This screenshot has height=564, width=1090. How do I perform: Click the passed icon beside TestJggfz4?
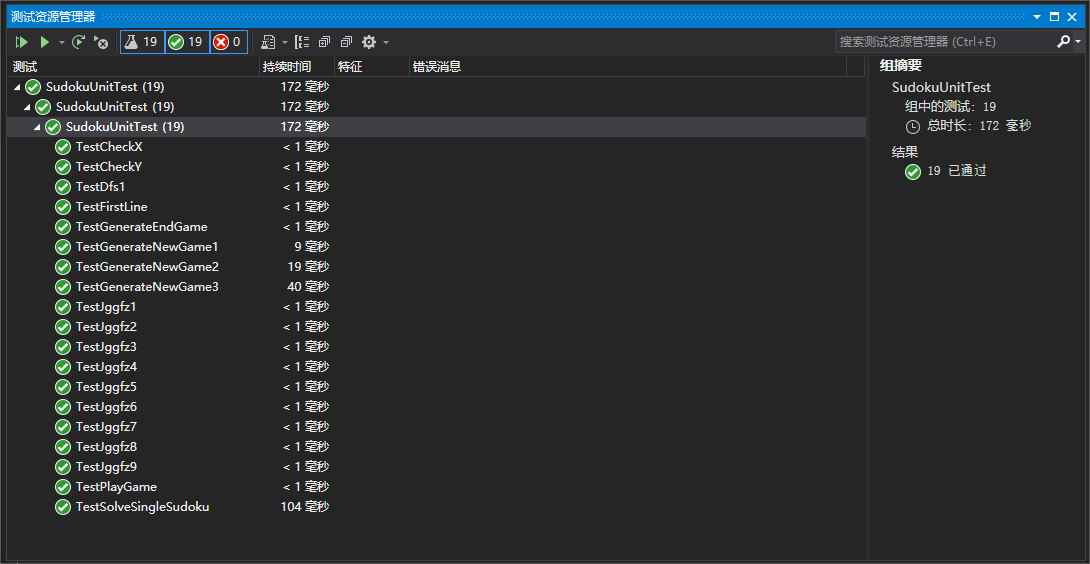coord(63,367)
